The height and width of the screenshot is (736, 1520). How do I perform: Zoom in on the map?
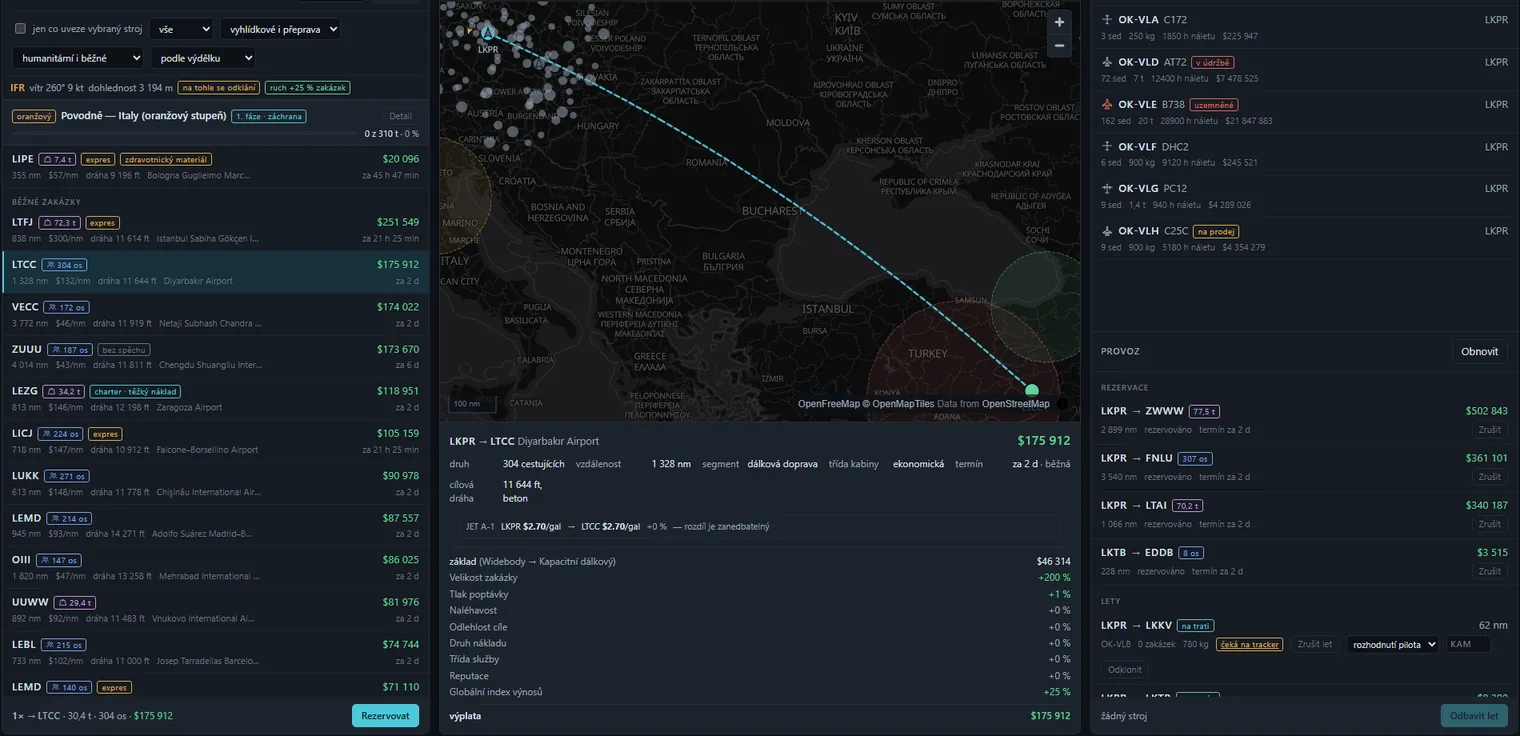1059,22
